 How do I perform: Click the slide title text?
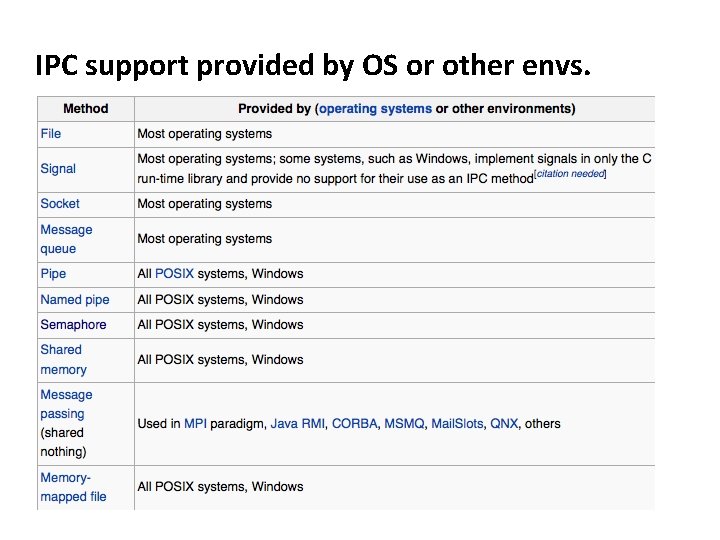click(314, 66)
